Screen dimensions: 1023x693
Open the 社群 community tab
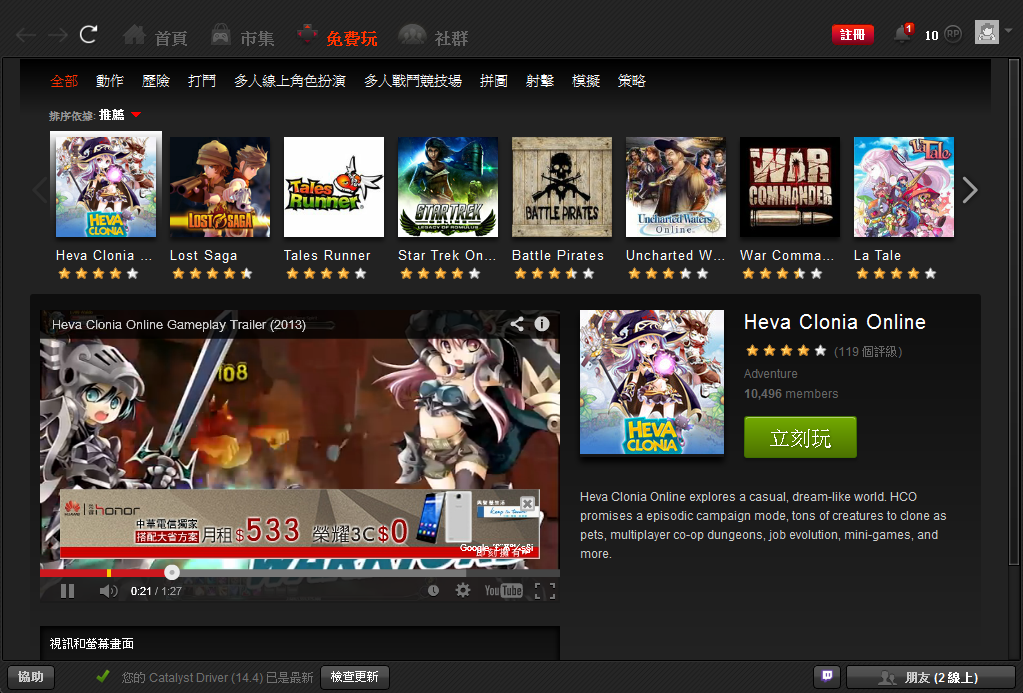(433, 37)
